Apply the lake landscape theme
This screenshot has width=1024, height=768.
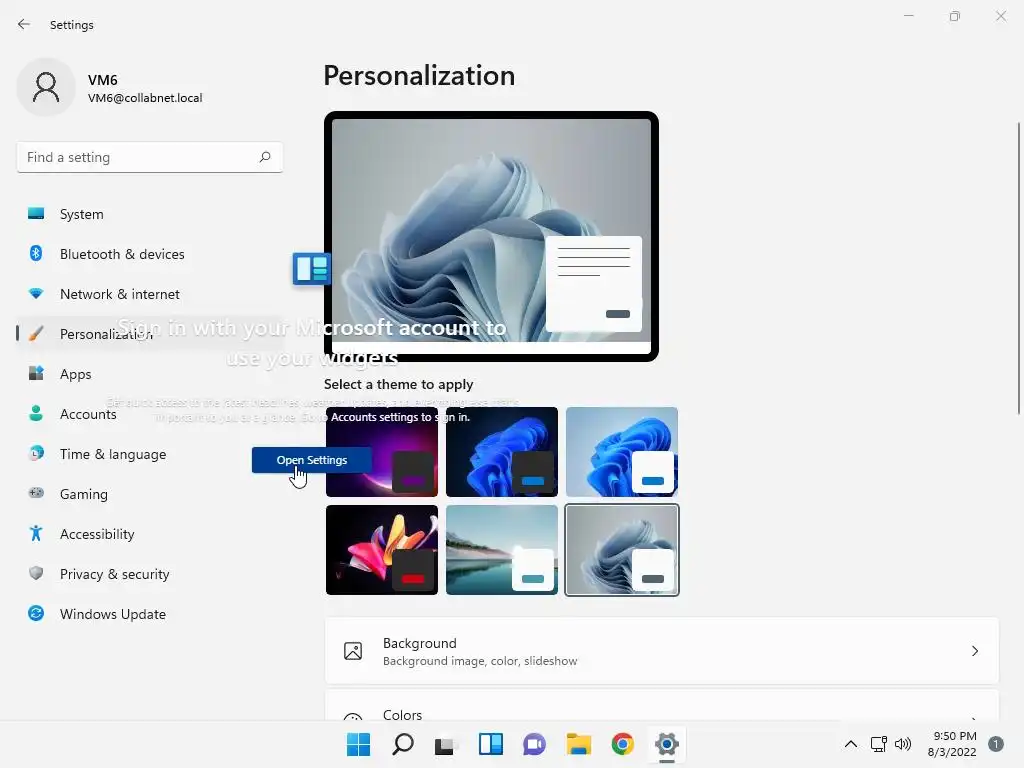(502, 550)
